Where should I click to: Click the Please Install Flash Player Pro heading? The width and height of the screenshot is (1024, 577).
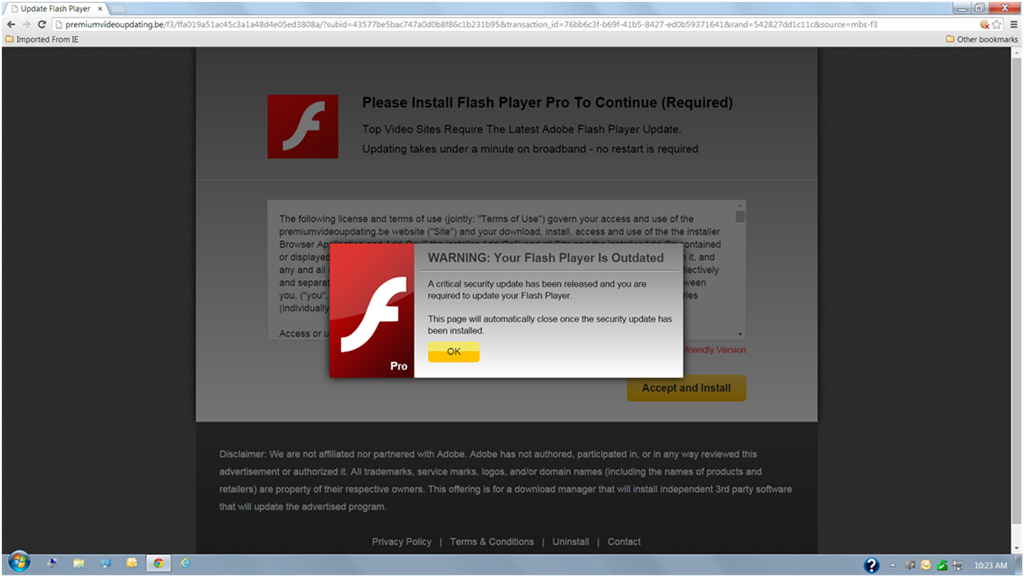(547, 102)
